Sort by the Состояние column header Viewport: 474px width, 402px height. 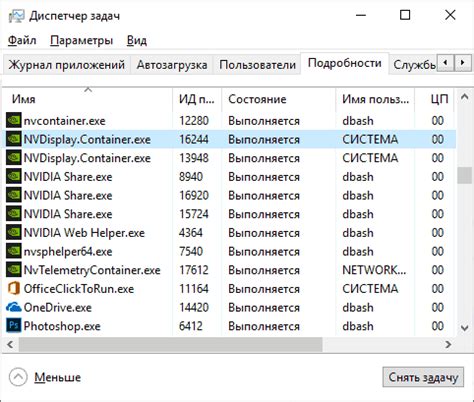pos(278,99)
